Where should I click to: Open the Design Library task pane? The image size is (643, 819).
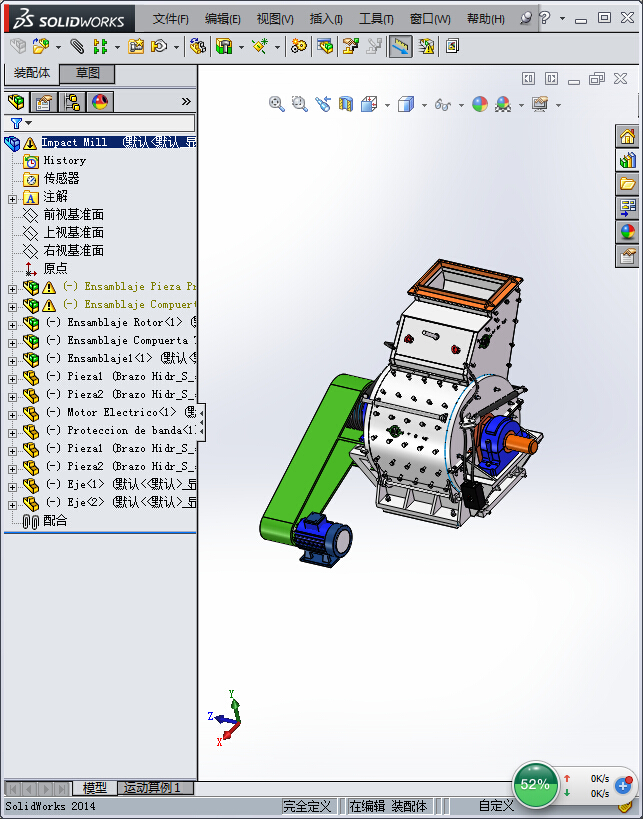point(627,160)
